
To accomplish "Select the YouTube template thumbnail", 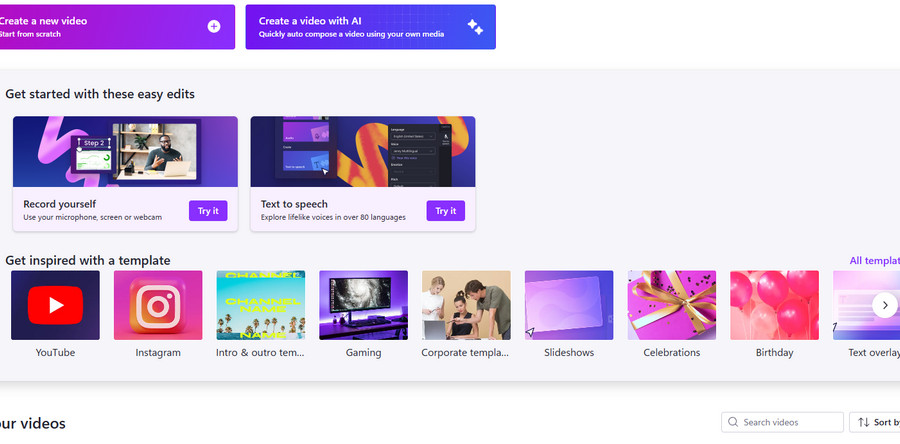I will click(55, 305).
